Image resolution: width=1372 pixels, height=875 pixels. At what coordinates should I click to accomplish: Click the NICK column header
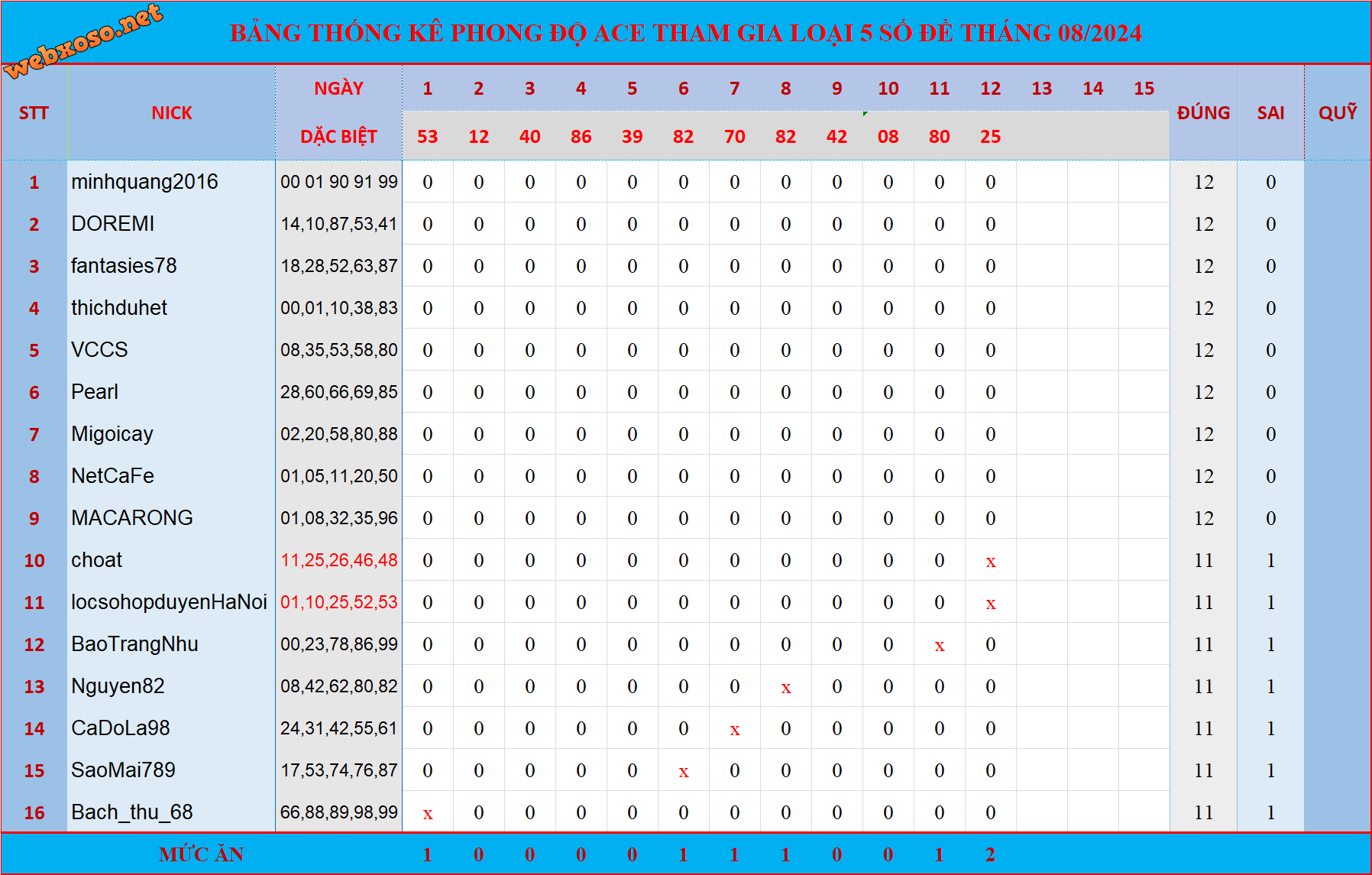[172, 113]
